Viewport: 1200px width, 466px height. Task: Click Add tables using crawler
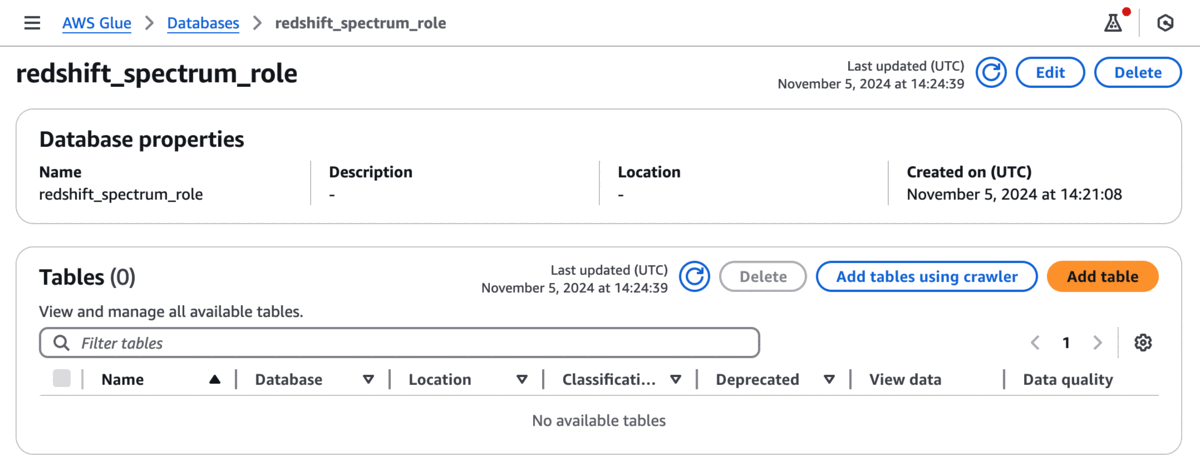coord(926,277)
